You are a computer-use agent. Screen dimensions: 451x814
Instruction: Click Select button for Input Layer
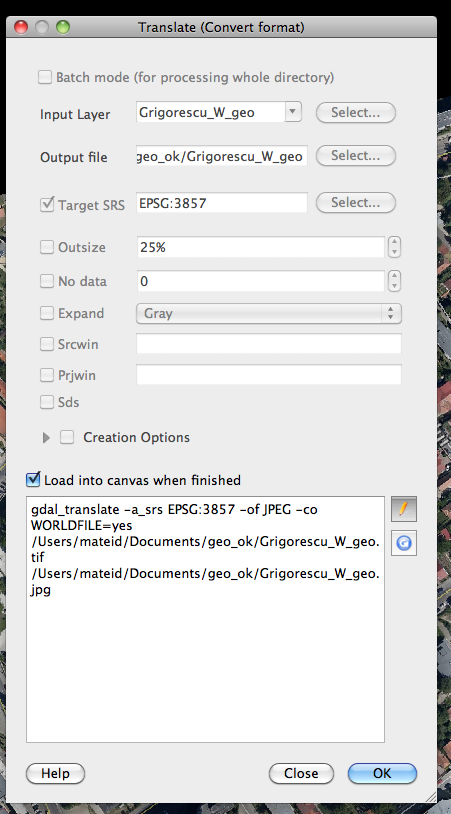[x=356, y=112]
